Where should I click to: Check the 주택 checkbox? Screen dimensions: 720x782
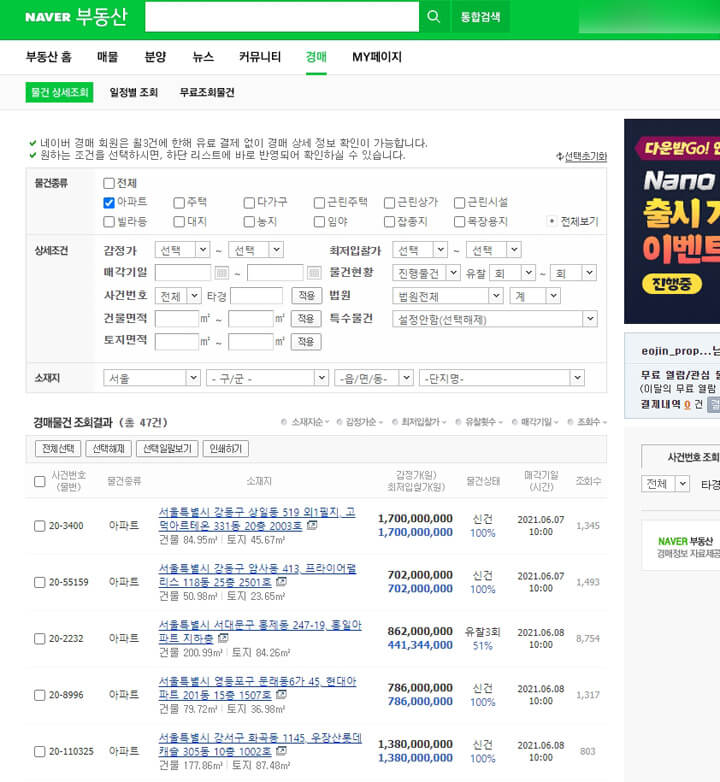click(x=179, y=202)
